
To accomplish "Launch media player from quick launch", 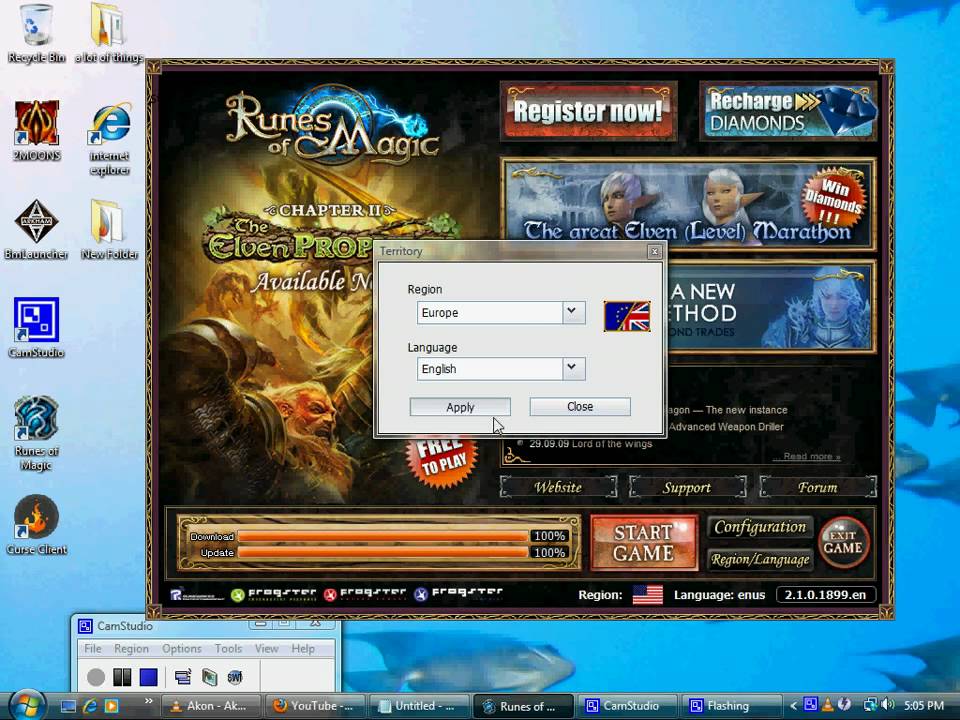I will pyautogui.click(x=111, y=706).
